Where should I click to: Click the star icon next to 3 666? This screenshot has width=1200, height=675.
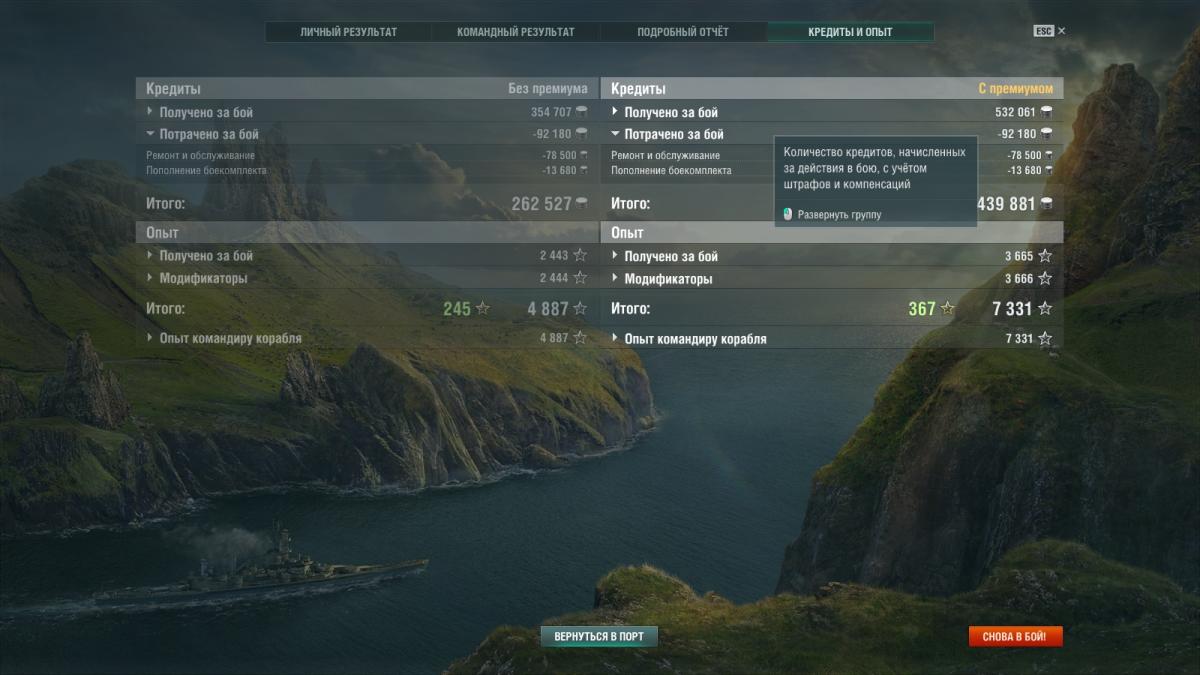[1045, 278]
